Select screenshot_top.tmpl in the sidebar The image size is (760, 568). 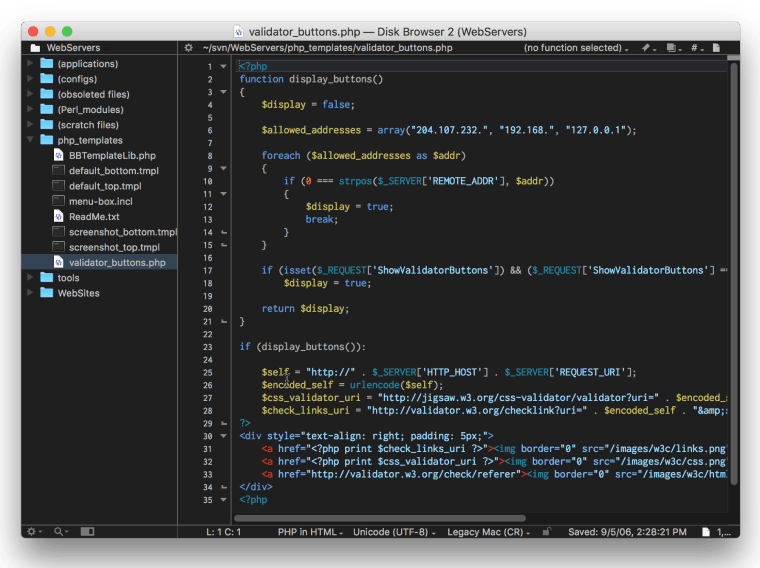(x=99, y=247)
